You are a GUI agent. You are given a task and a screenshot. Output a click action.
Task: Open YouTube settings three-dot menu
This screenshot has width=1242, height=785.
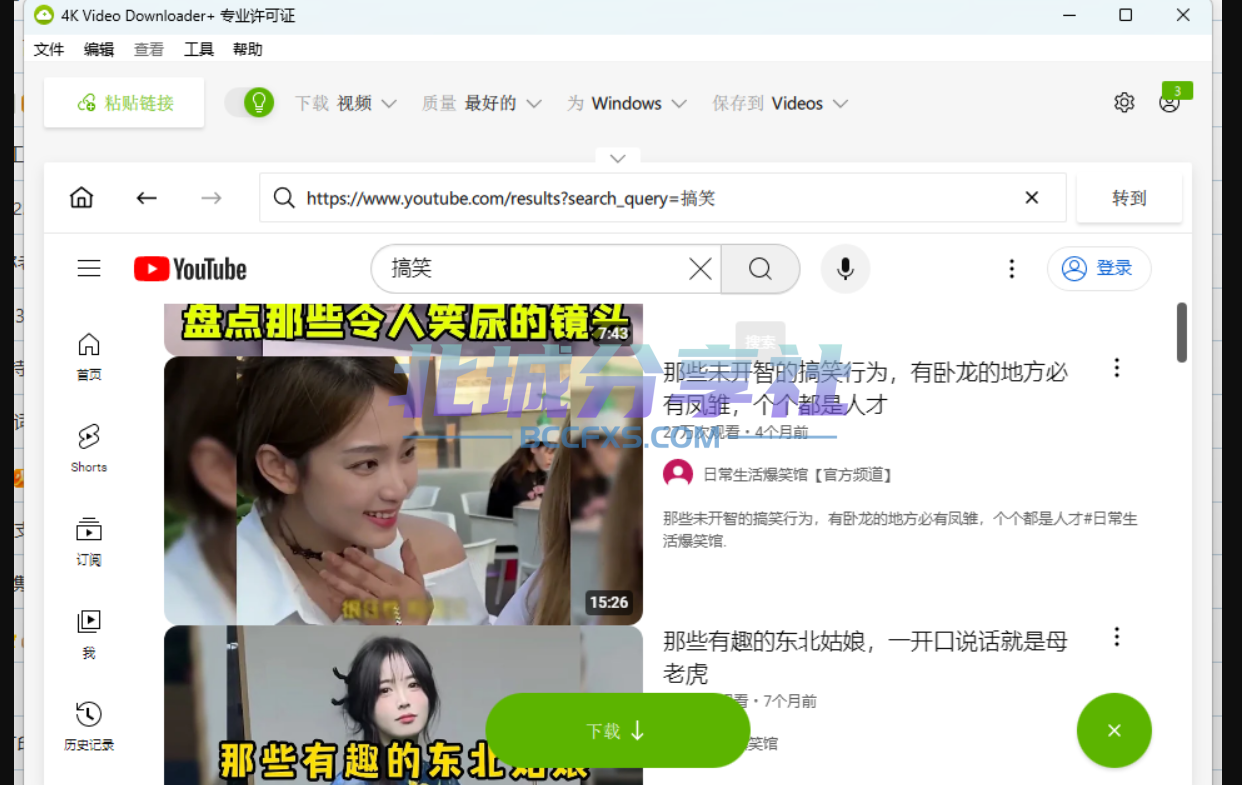(x=1012, y=268)
